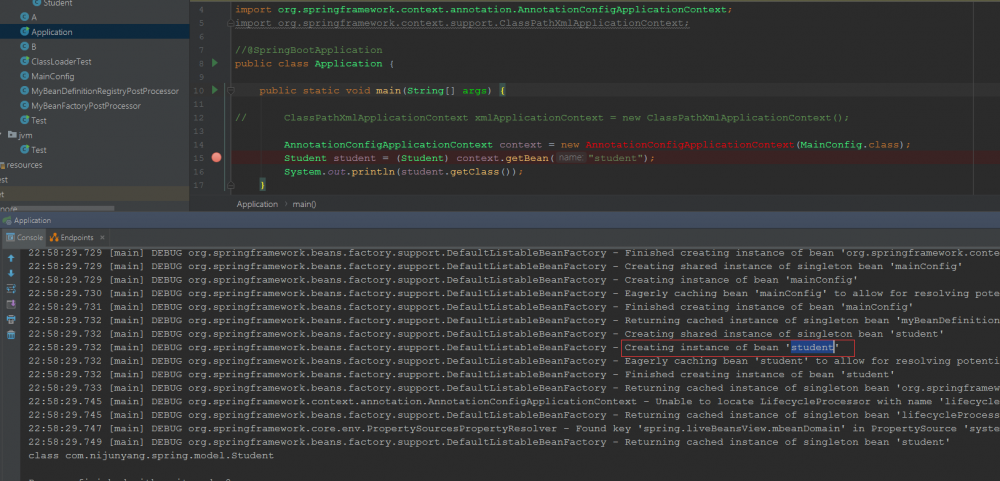The width and height of the screenshot is (1000, 481).
Task: Open MyBeanFactoryPostProcessor in project tree
Action: (x=85, y=106)
